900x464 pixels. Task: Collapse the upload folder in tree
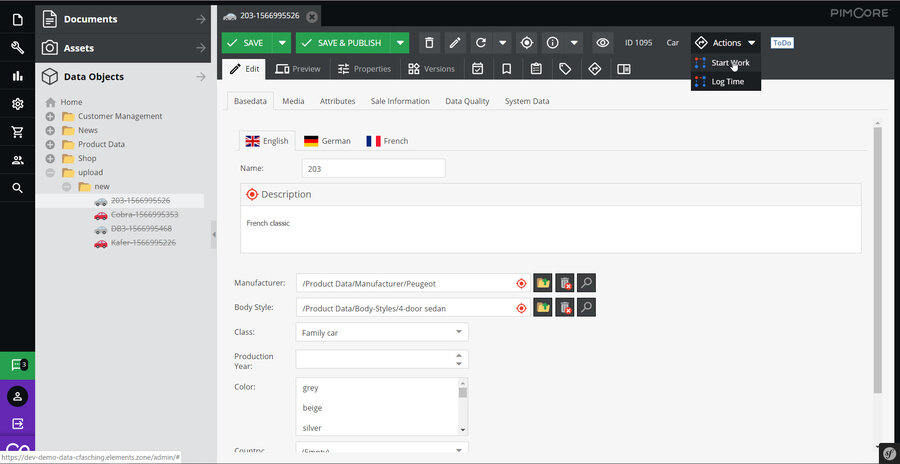[50, 173]
